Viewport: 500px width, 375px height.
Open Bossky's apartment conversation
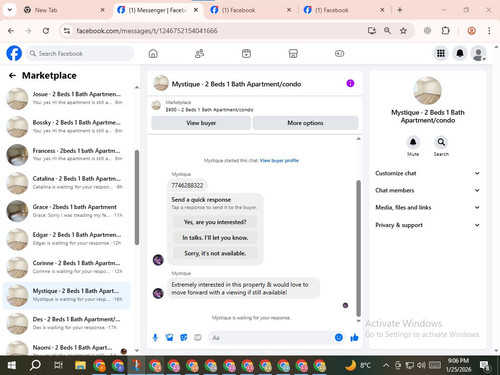(67, 127)
